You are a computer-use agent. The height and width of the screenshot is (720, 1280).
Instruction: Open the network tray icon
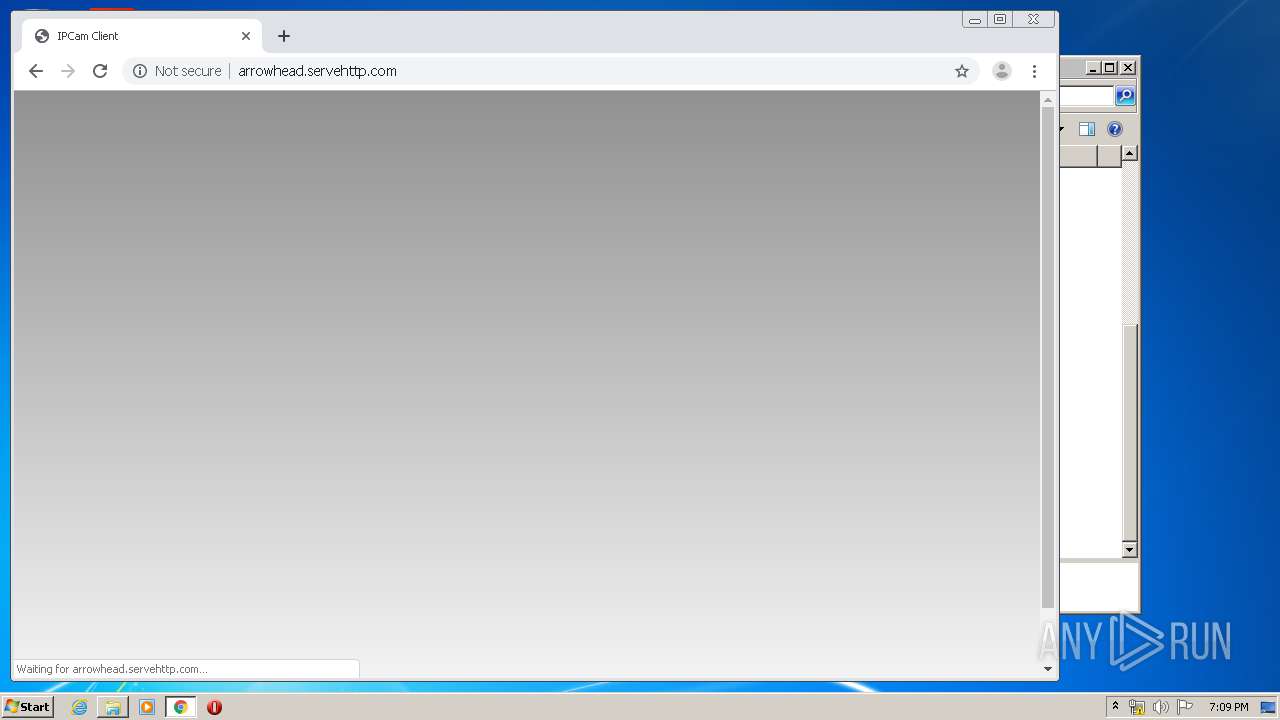click(1137, 707)
